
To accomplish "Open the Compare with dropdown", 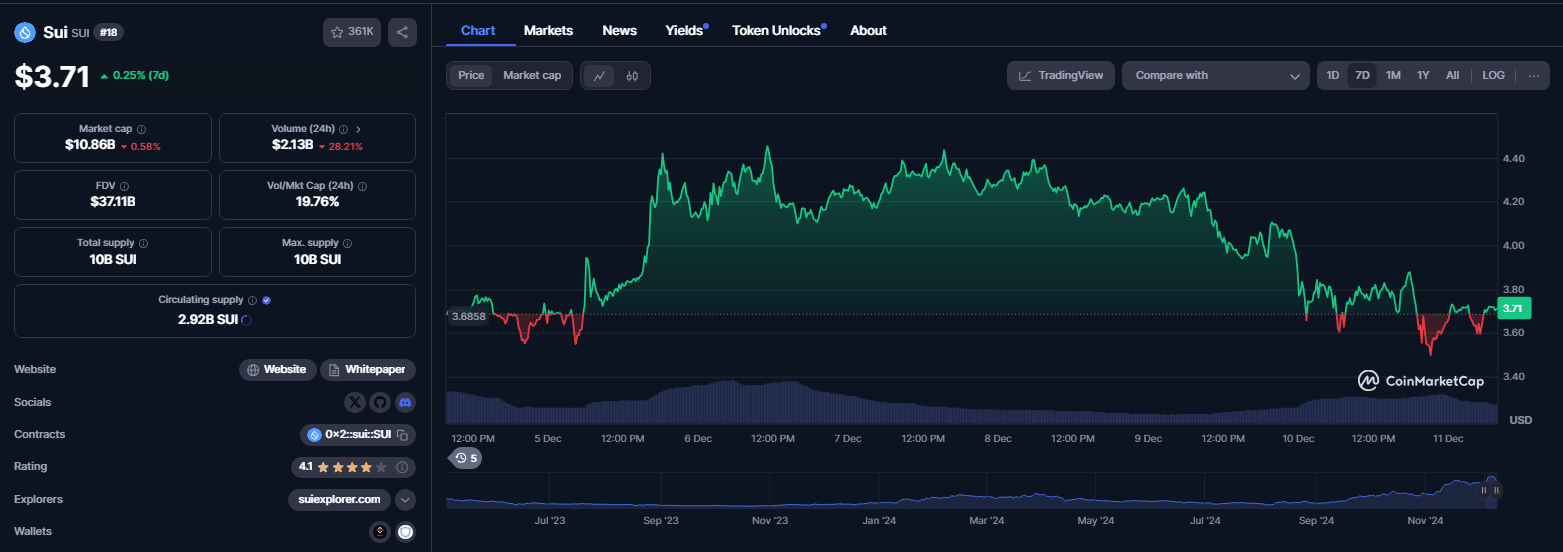I will (x=1216, y=76).
